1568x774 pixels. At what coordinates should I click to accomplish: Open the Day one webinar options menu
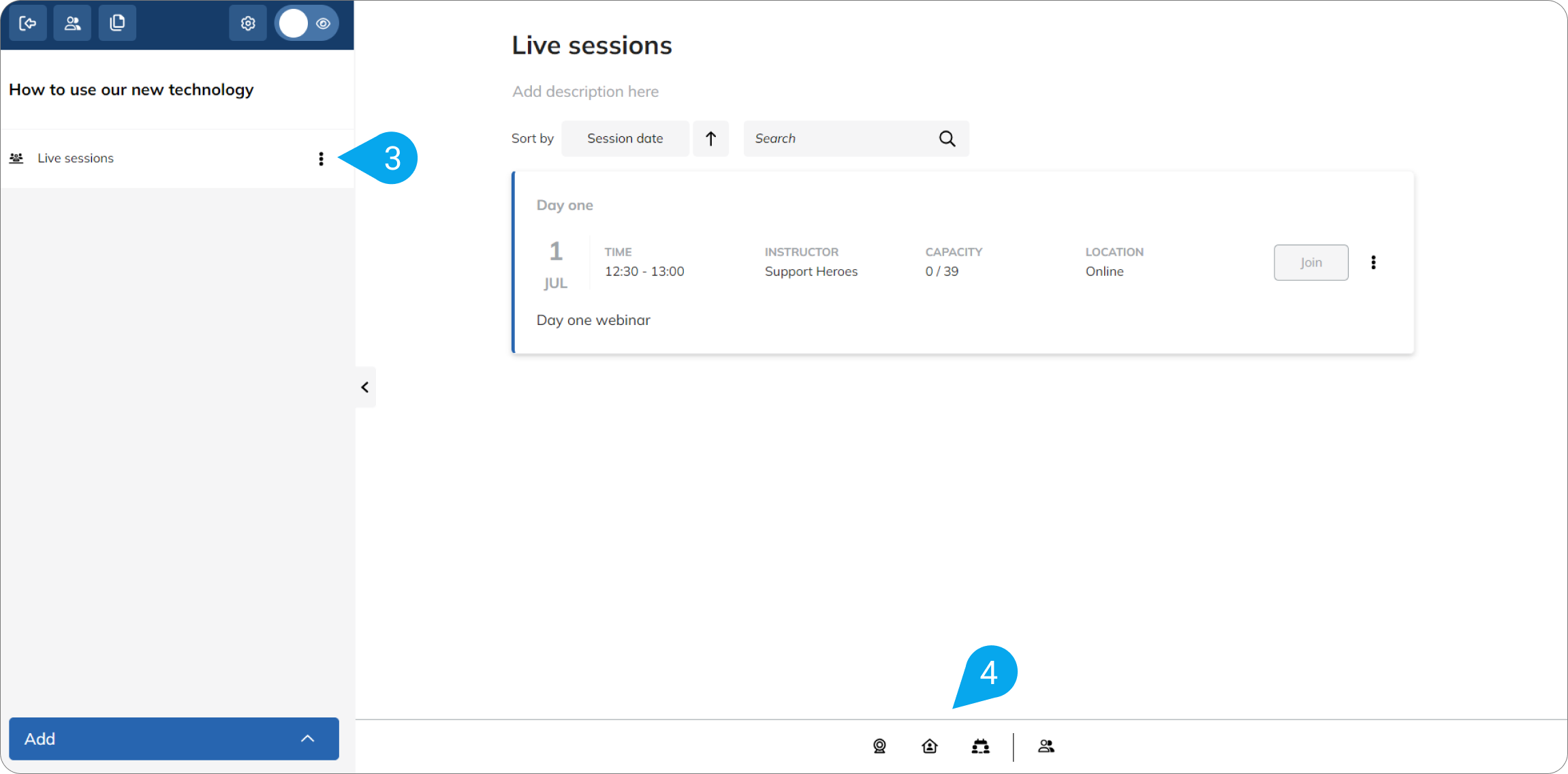[1374, 262]
